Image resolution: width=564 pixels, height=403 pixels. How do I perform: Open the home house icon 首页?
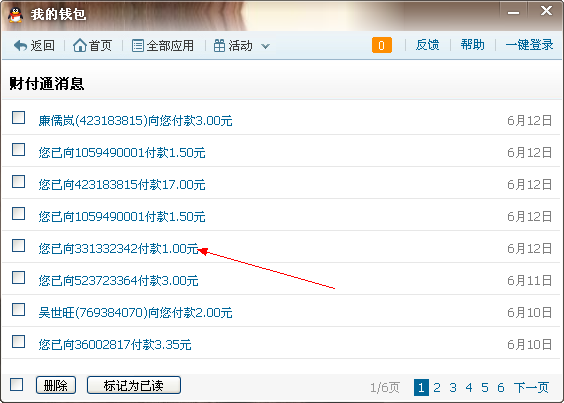(x=79, y=45)
